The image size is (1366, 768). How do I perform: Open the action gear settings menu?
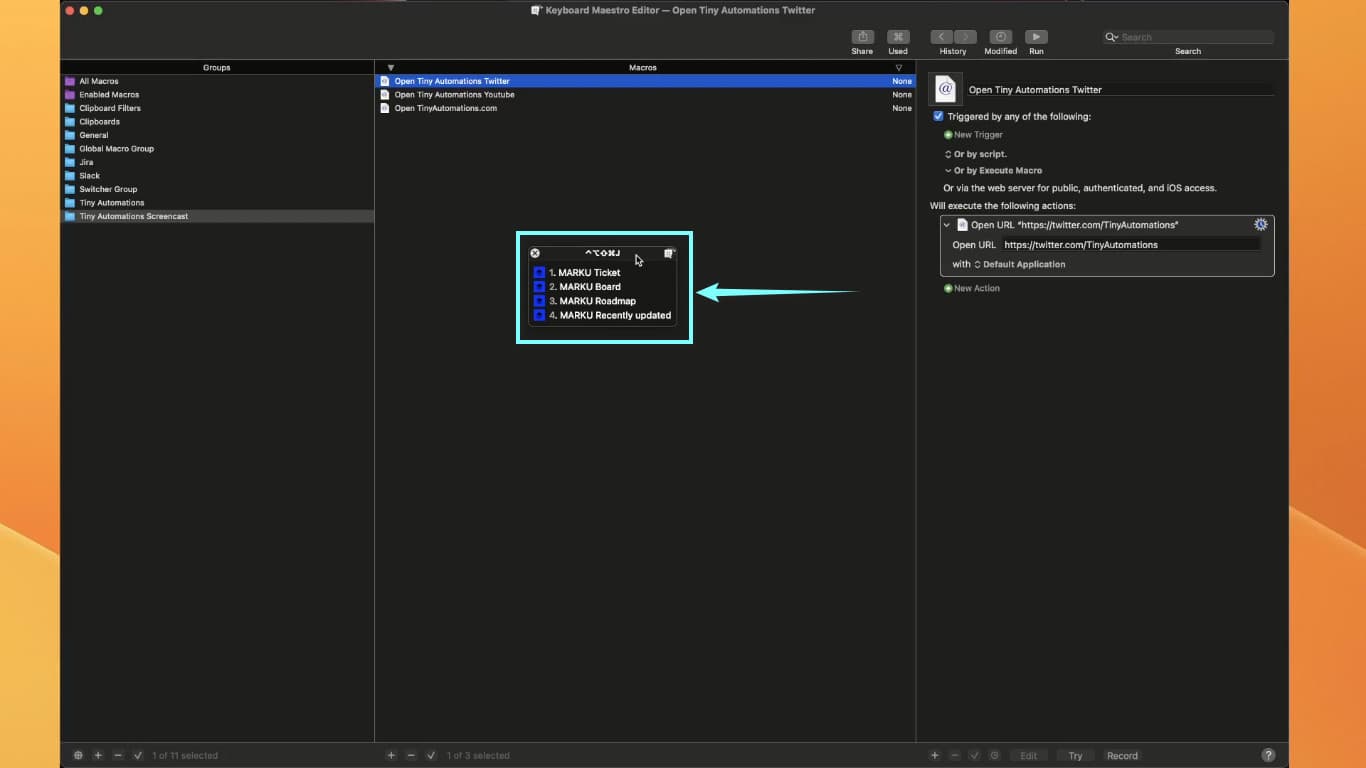(x=1261, y=225)
